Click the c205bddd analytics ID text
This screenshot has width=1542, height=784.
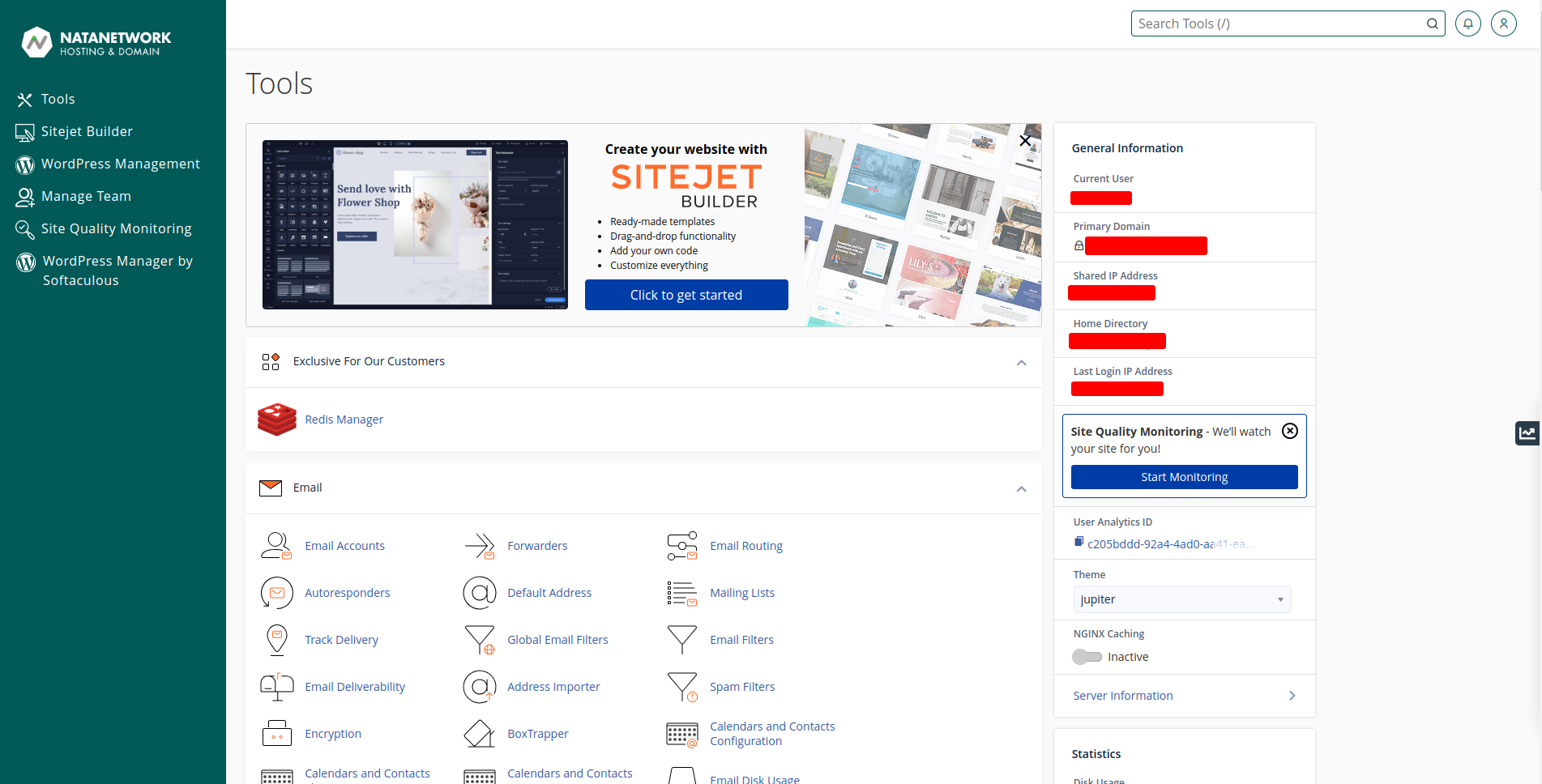click(1171, 544)
